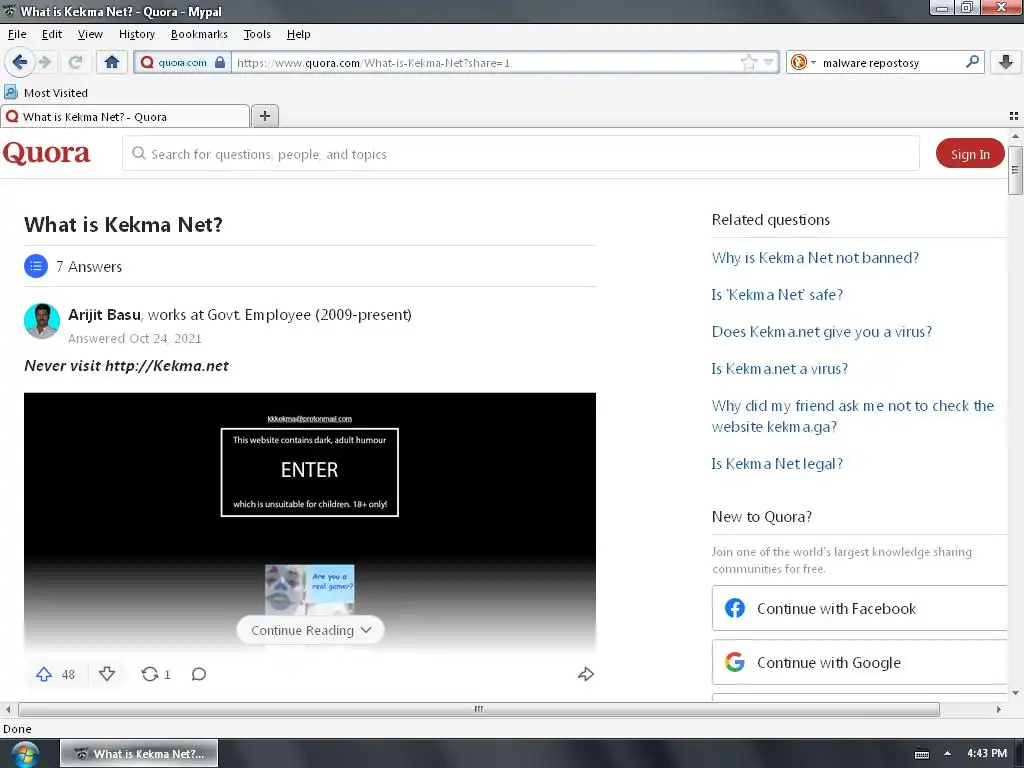Open "Is 'Kekma Net' safe?" question

pyautogui.click(x=777, y=295)
